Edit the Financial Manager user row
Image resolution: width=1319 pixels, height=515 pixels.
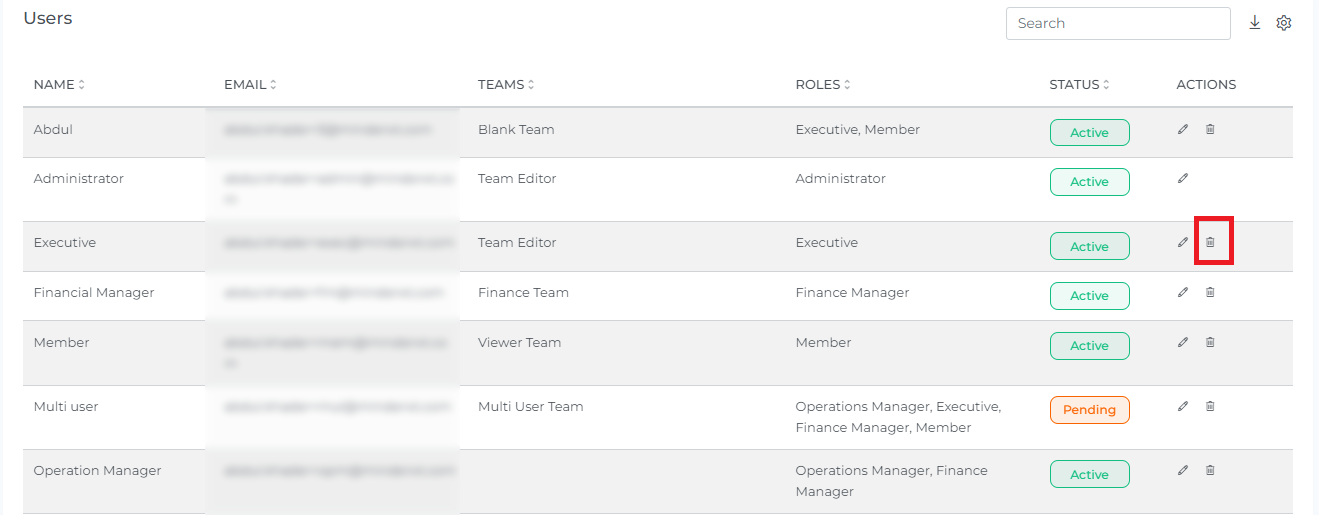click(1183, 292)
